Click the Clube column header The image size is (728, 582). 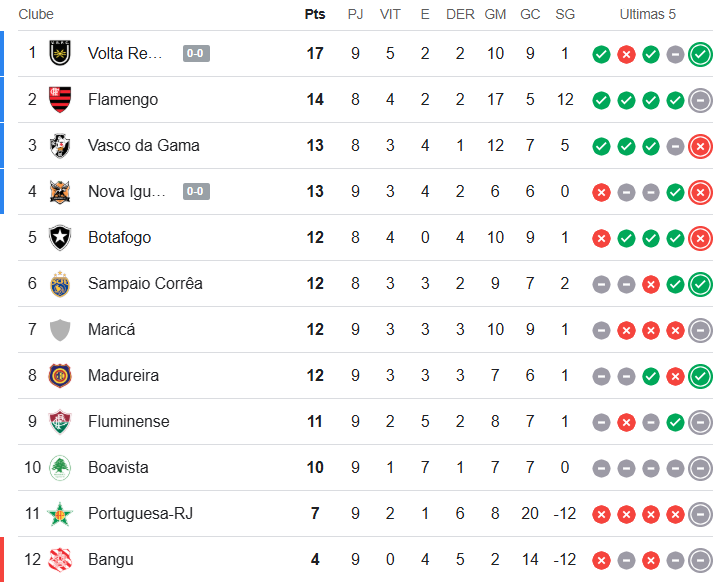pyautogui.click(x=36, y=14)
